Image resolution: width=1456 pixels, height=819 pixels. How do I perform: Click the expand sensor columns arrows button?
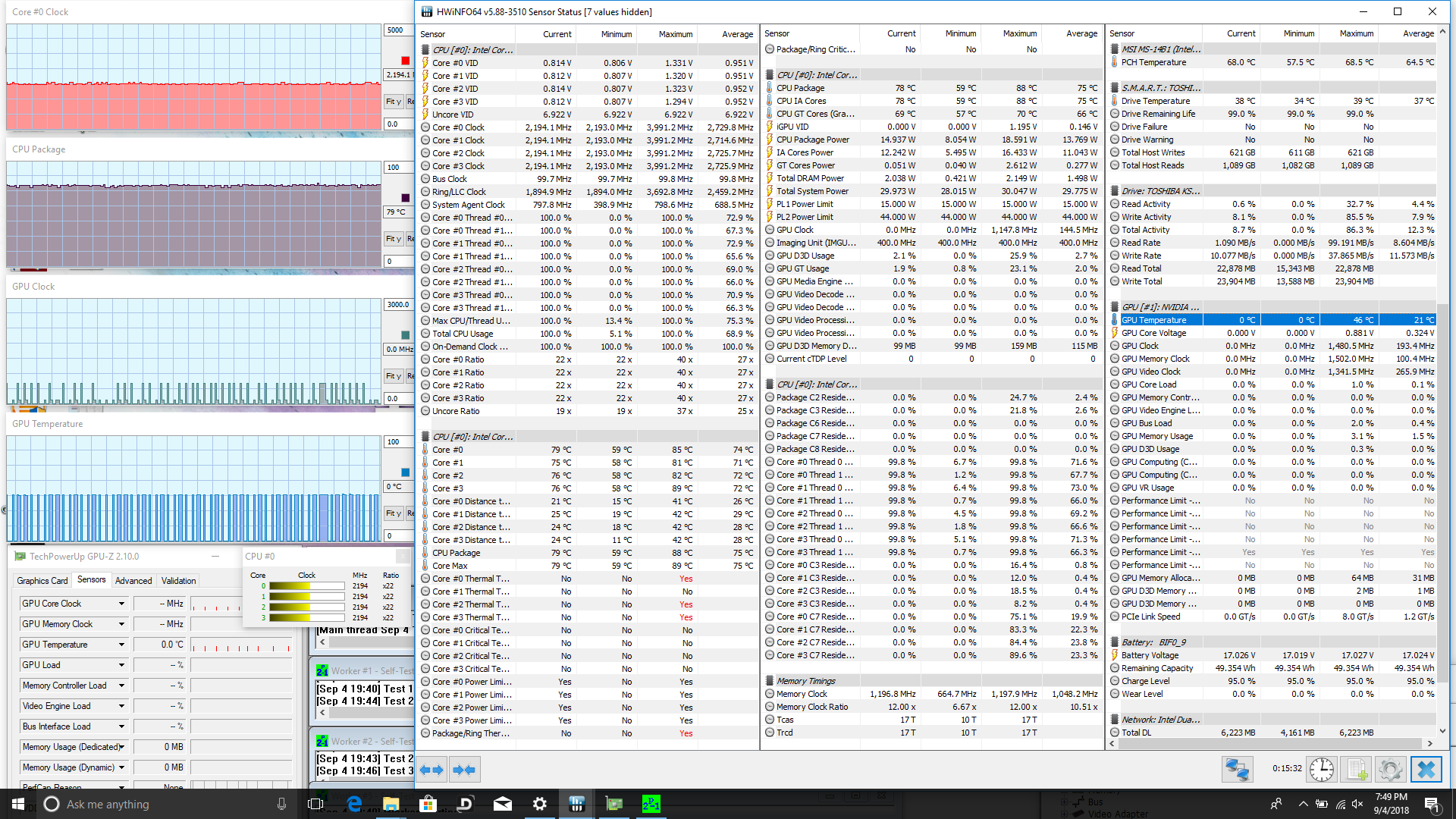coord(431,770)
